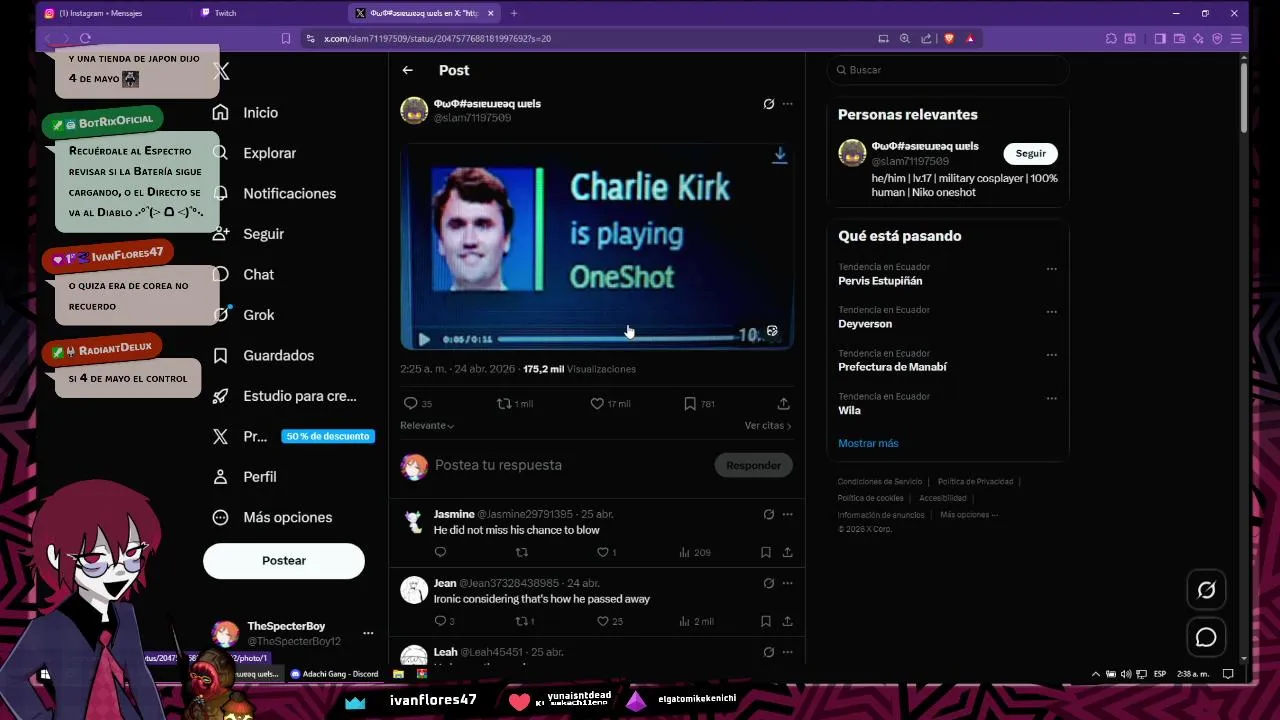
Task: Open the Brave wallet icon
Action: [1179, 38]
